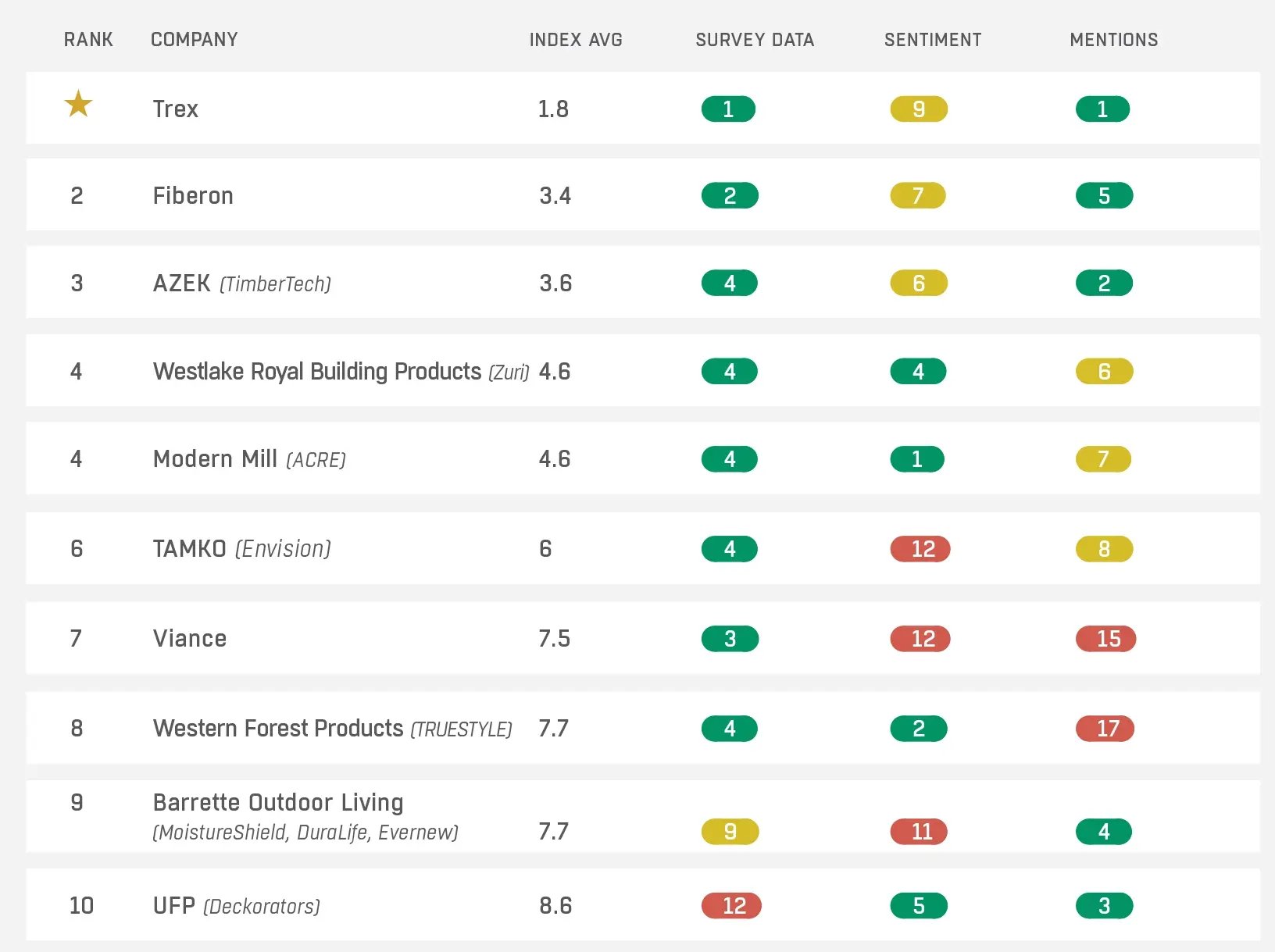
Task: Select the Fiberon company name
Action: click(193, 195)
